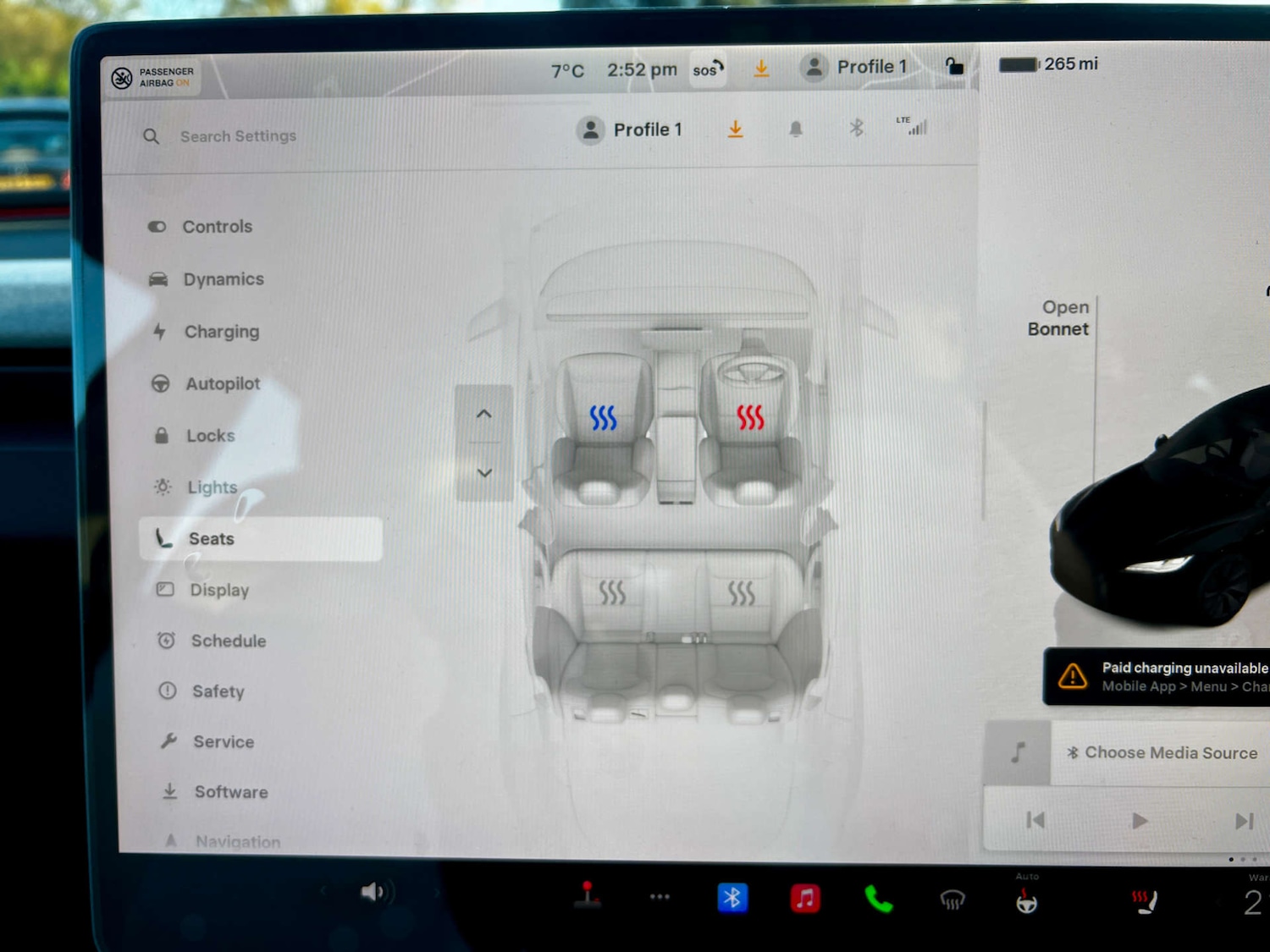Switch to the Charging settings section
This screenshot has height=952, width=1270.
(222, 332)
